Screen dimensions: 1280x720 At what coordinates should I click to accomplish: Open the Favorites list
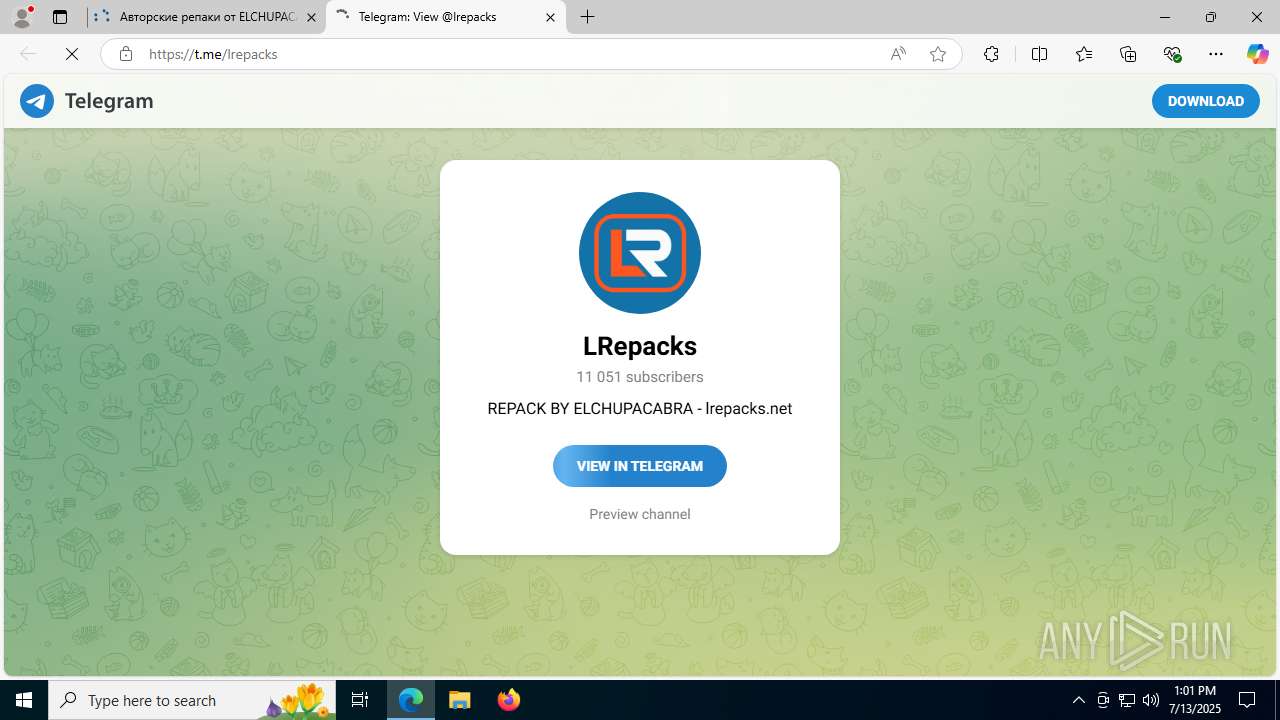pyautogui.click(x=1084, y=54)
